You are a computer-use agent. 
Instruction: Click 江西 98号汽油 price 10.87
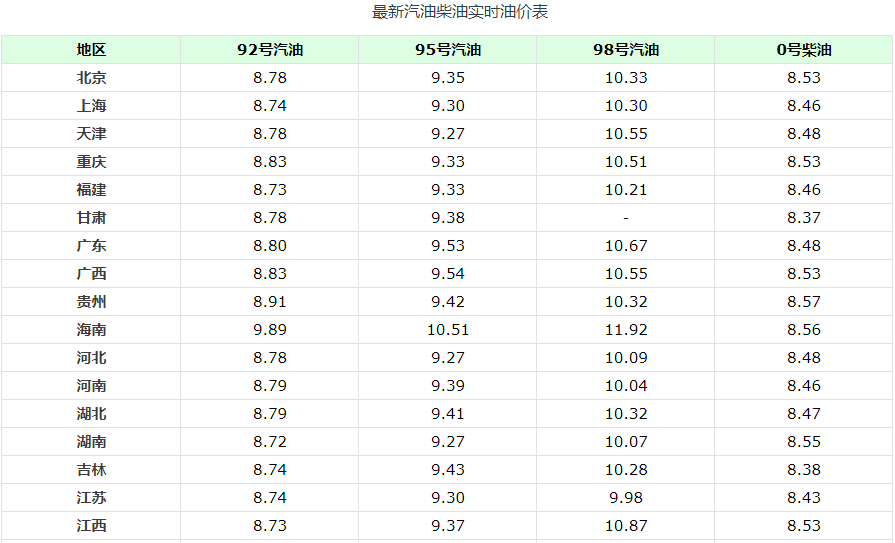[626, 525]
